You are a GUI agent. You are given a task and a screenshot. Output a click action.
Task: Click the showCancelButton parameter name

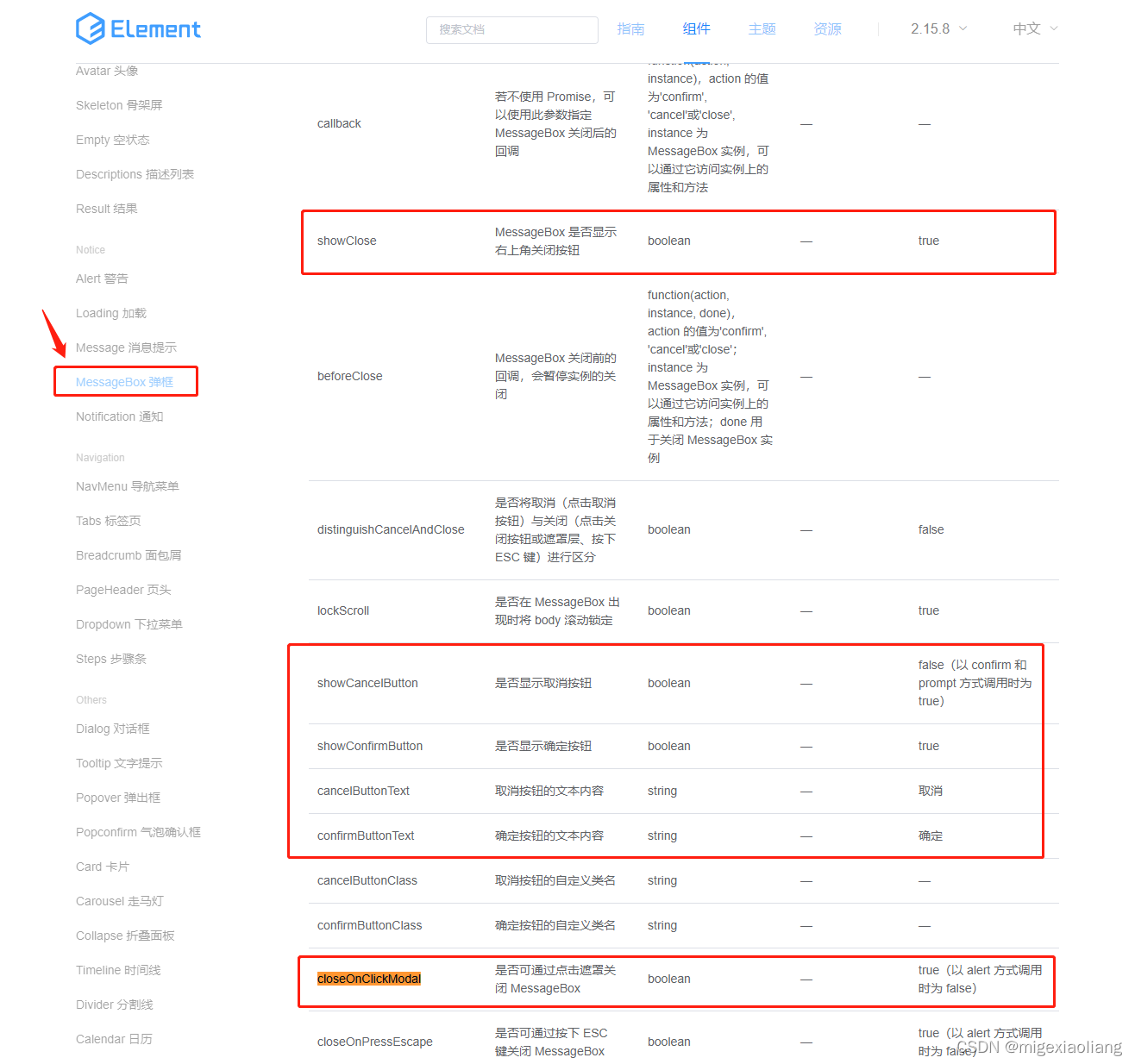click(x=367, y=683)
